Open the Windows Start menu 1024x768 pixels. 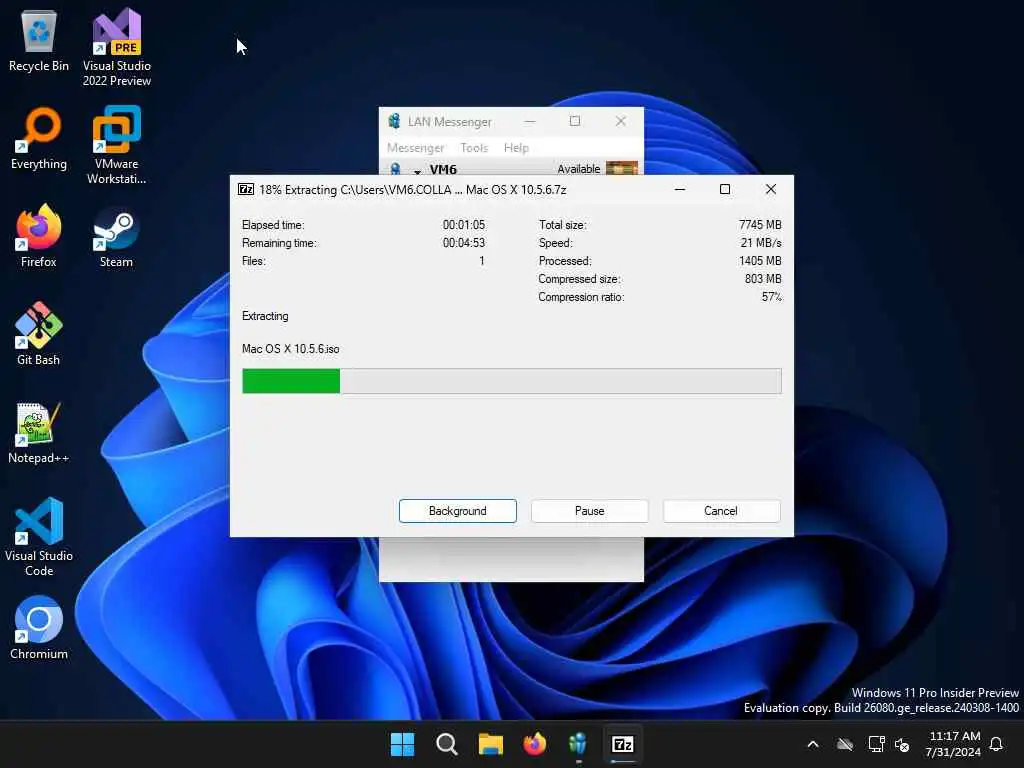coord(402,744)
